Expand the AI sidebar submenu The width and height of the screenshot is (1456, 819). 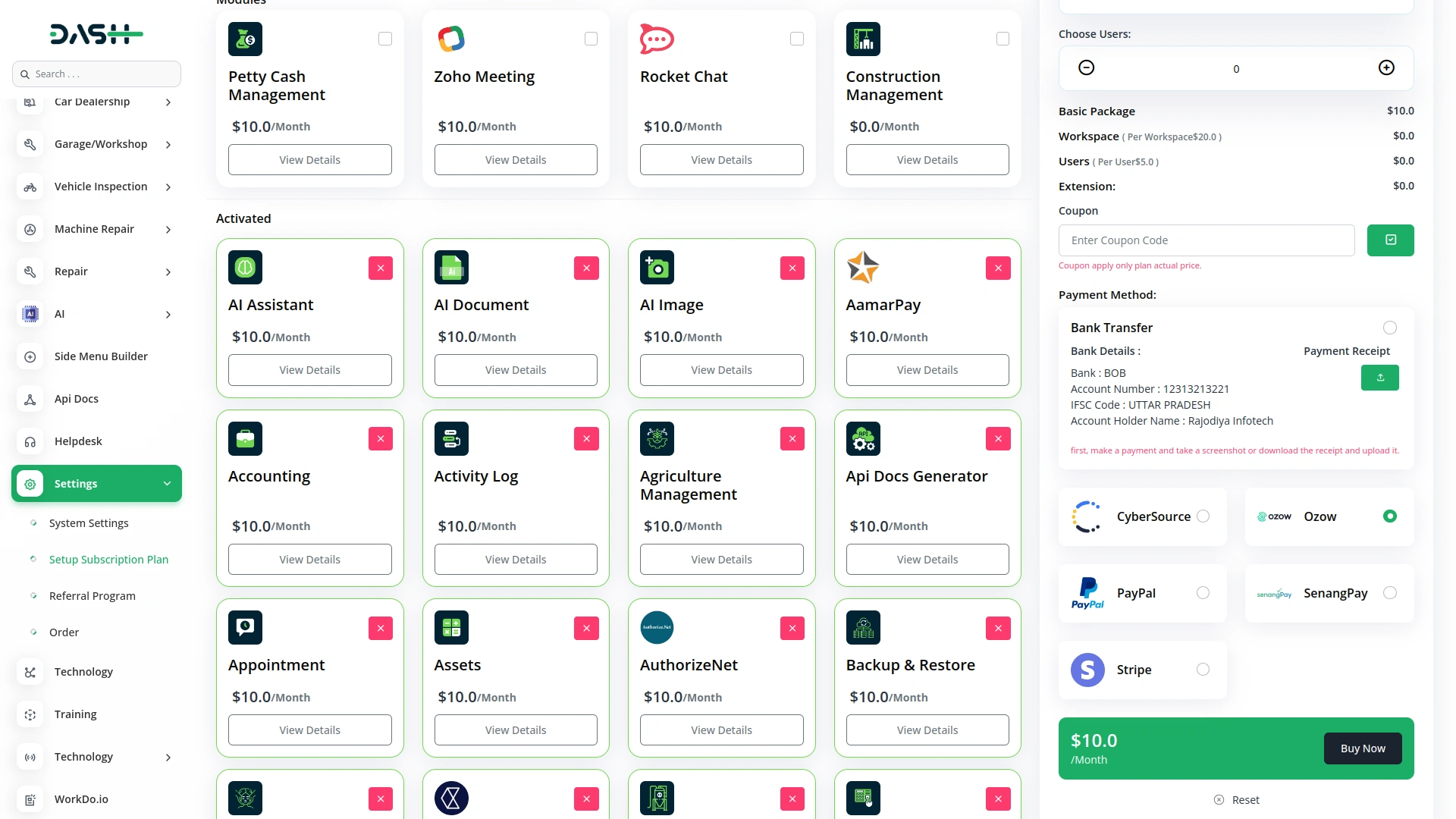(168, 315)
